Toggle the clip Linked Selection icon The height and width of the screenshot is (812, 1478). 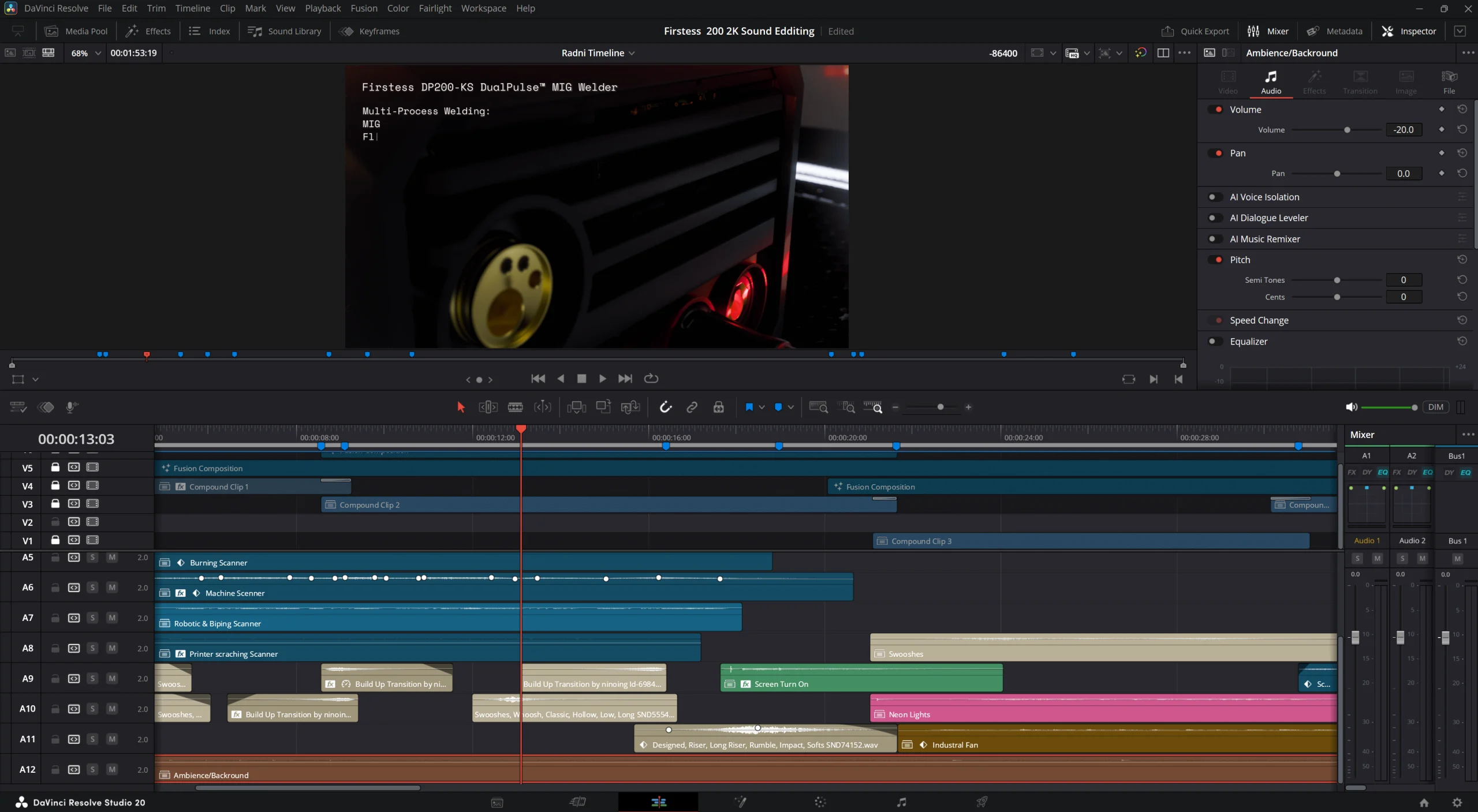pos(692,407)
